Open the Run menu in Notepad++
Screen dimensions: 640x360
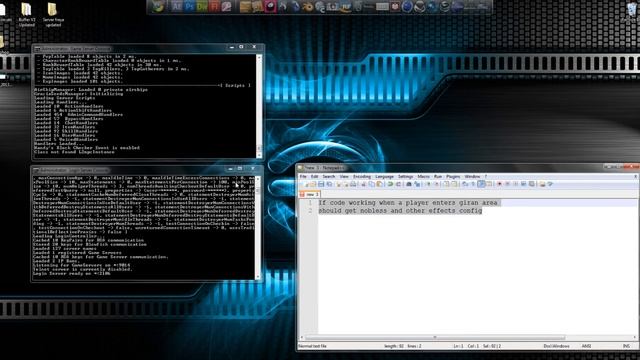tap(438, 177)
